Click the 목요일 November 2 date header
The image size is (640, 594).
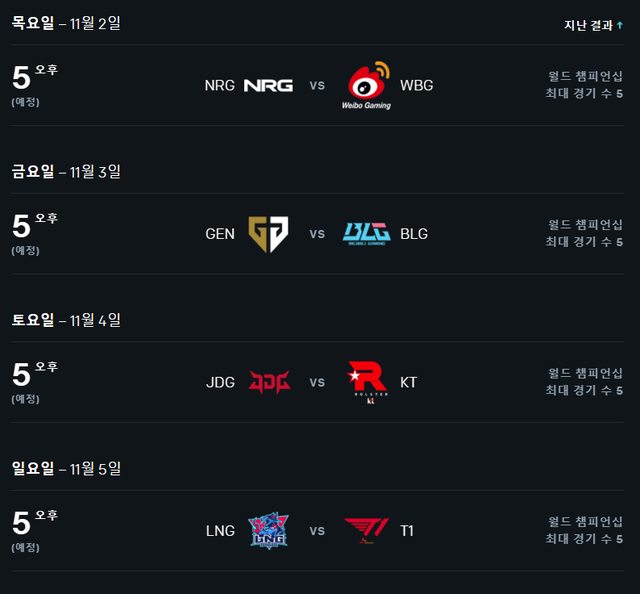pos(66,23)
